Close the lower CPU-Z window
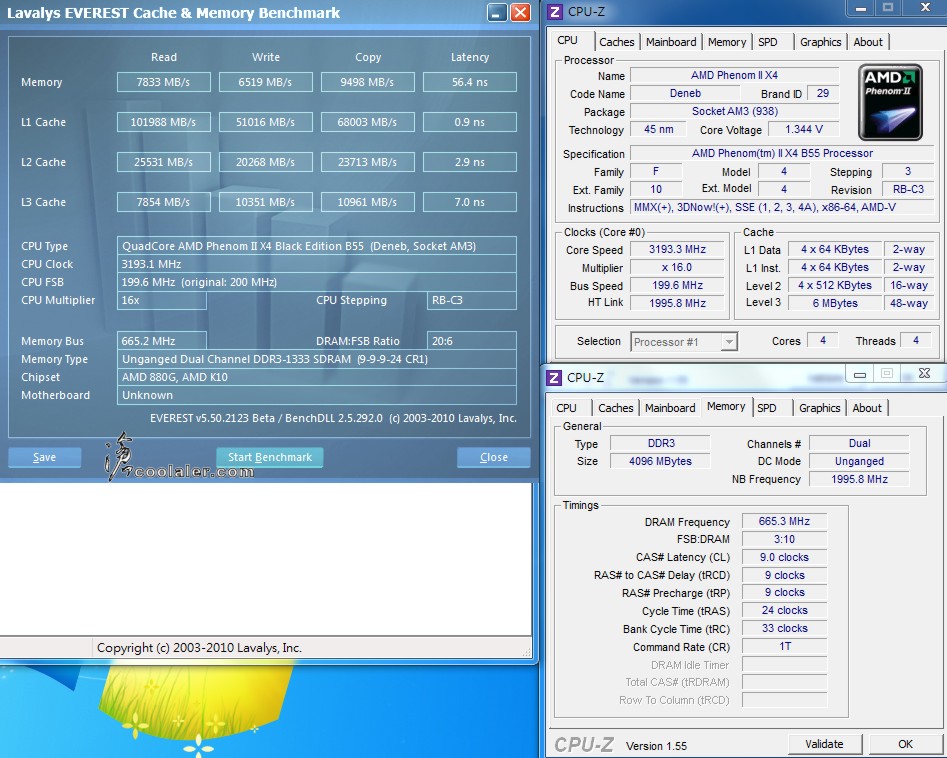Viewport: 947px width, 758px height. 924,373
